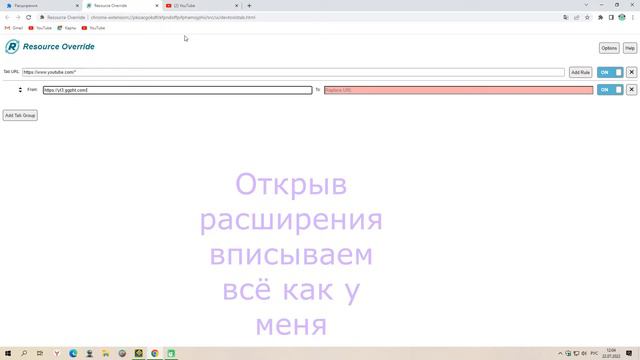Image resolution: width=640 pixels, height=360 pixels.
Task: Open the Chrome profile avatar
Action: coord(622,18)
